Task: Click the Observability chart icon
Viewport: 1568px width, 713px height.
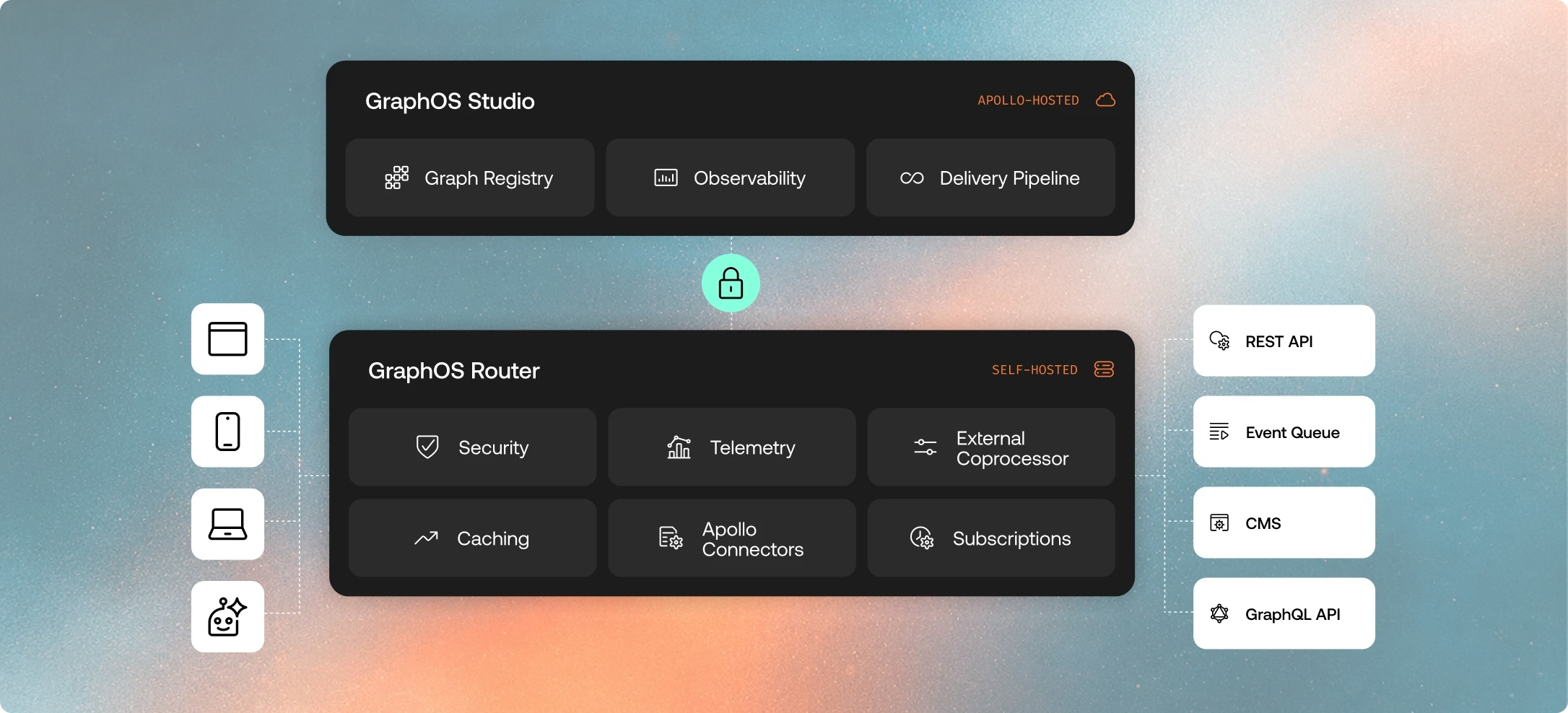Action: pos(666,178)
